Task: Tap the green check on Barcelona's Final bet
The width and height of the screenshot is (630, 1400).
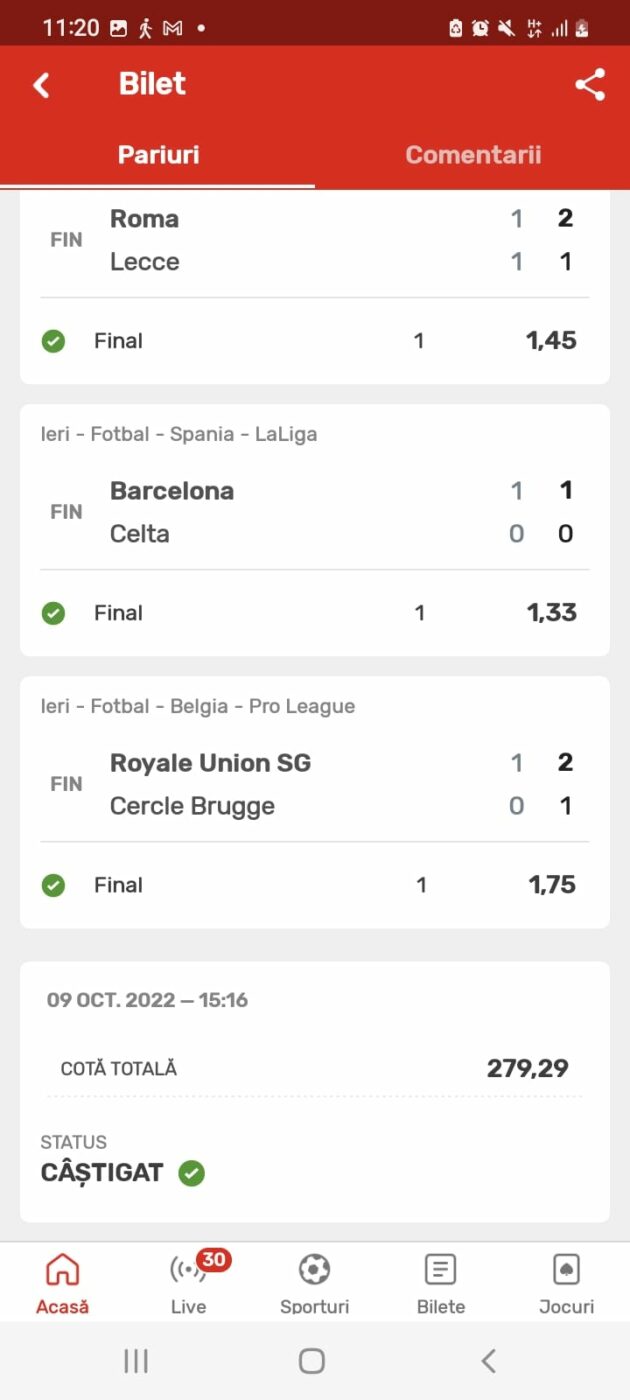Action: pyautogui.click(x=53, y=613)
